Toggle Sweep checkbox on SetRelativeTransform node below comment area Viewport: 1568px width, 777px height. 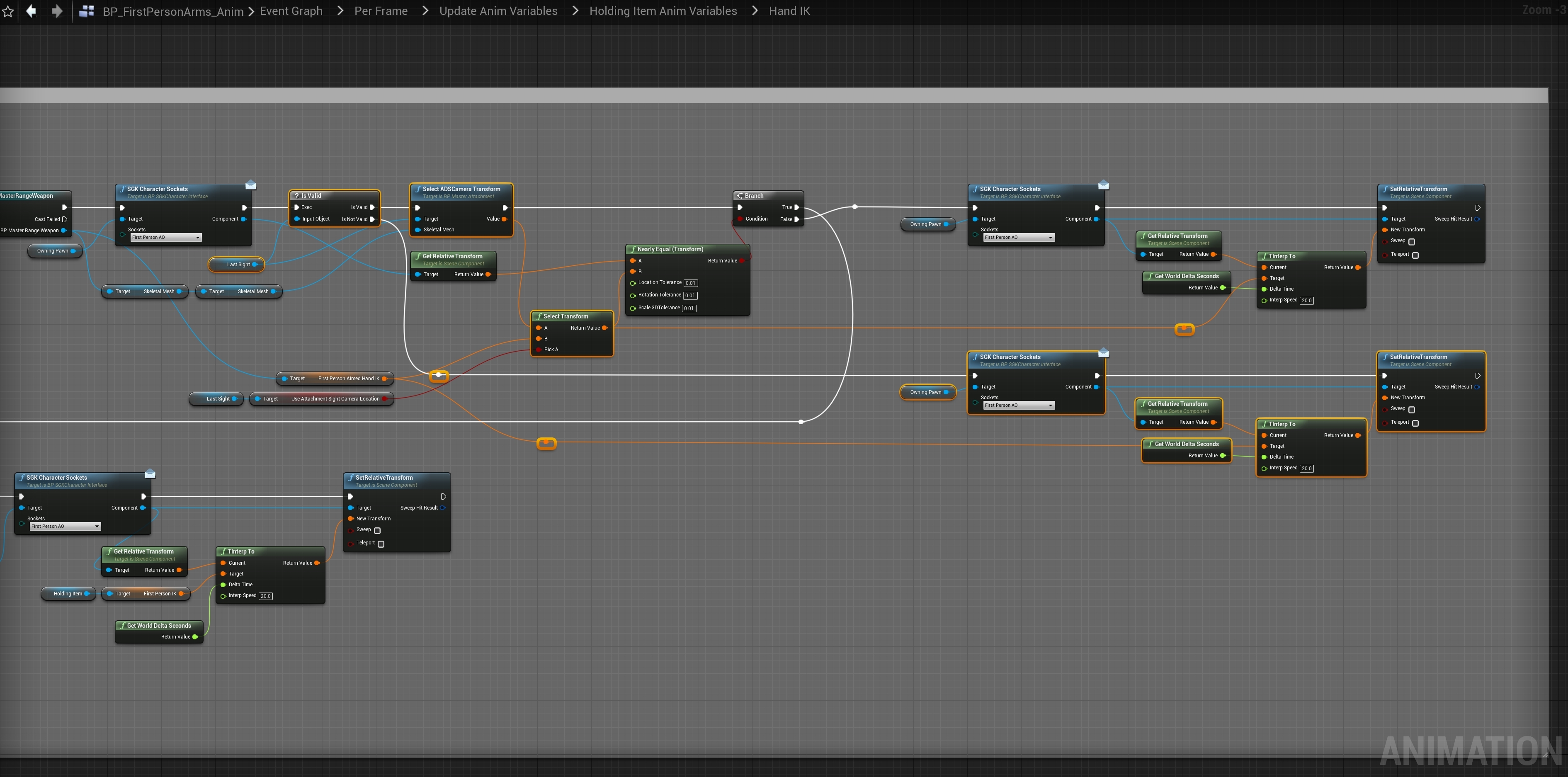coord(377,530)
